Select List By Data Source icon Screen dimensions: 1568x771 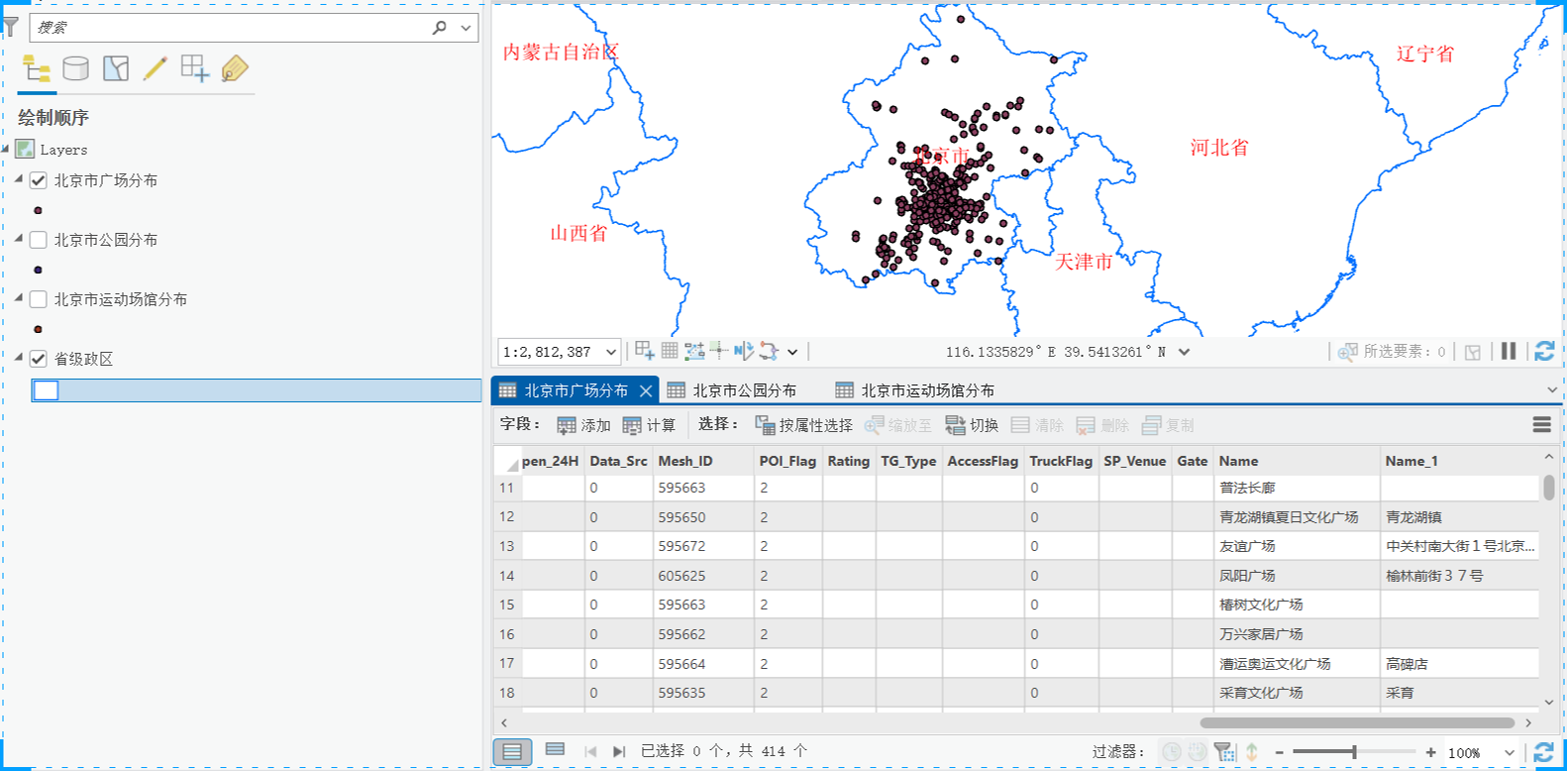(76, 68)
